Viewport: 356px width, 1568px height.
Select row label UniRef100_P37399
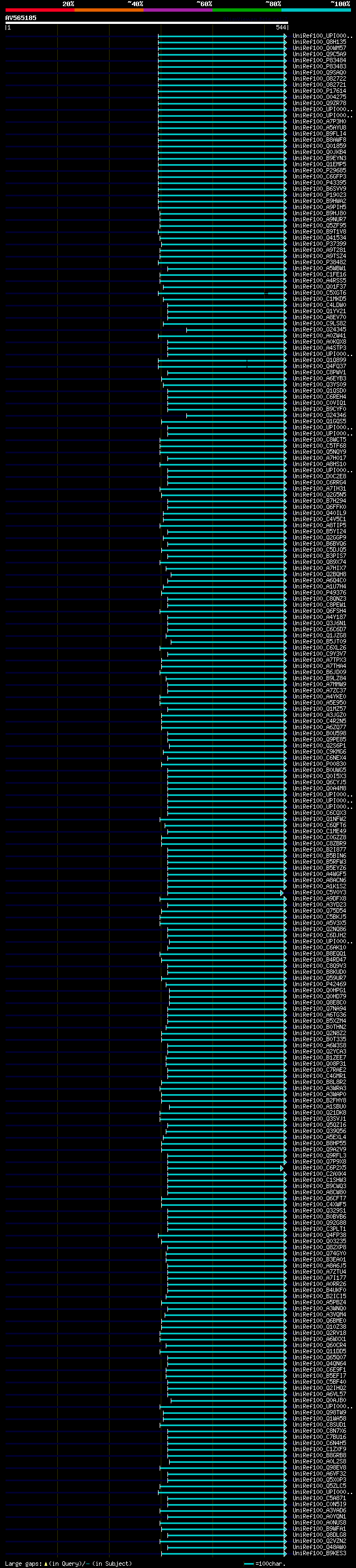tap(319, 244)
